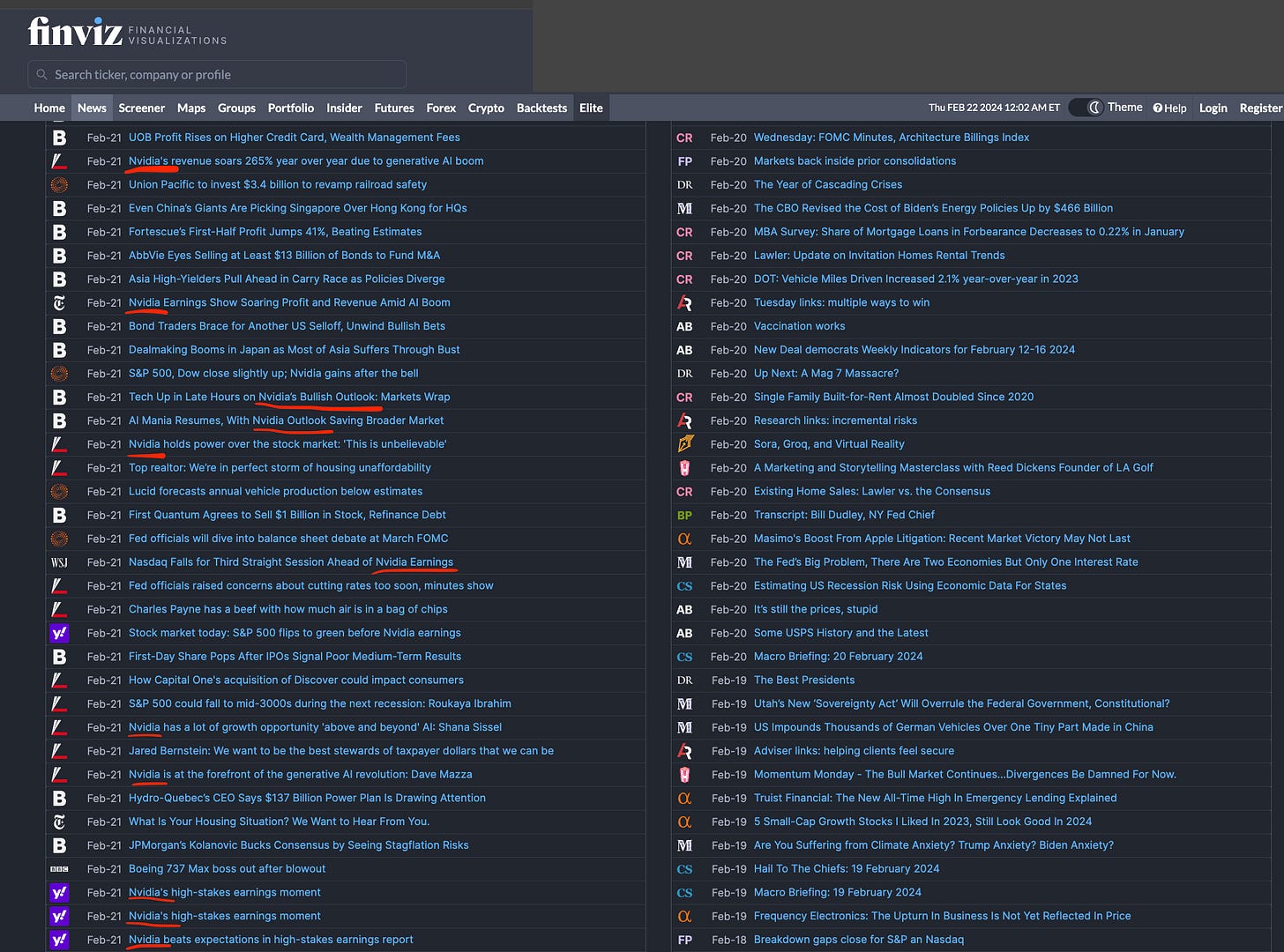The height and width of the screenshot is (952, 1284).
Task: Go to Futures section
Action: pyautogui.click(x=394, y=108)
